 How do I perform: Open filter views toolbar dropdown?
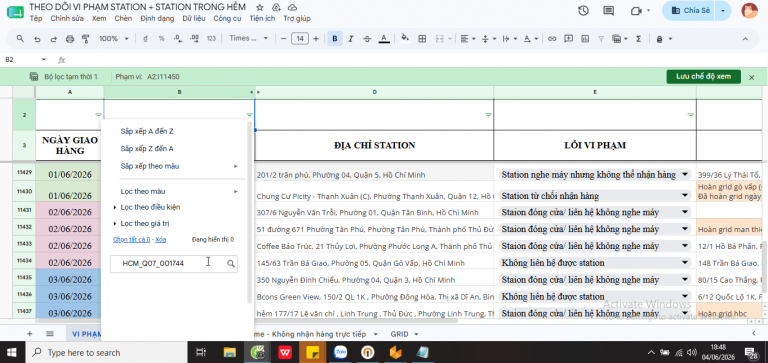click(620, 39)
